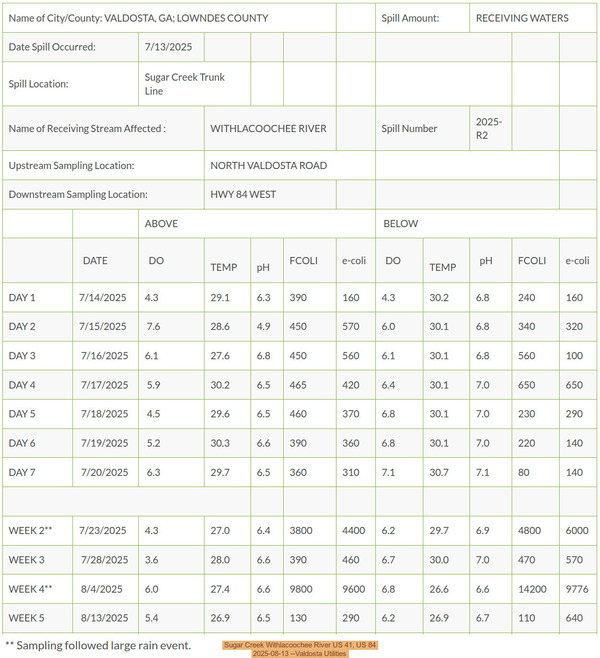The image size is (600, 658).
Task: Select WEEK 5 above FCOLI value 130
Action: (298, 618)
